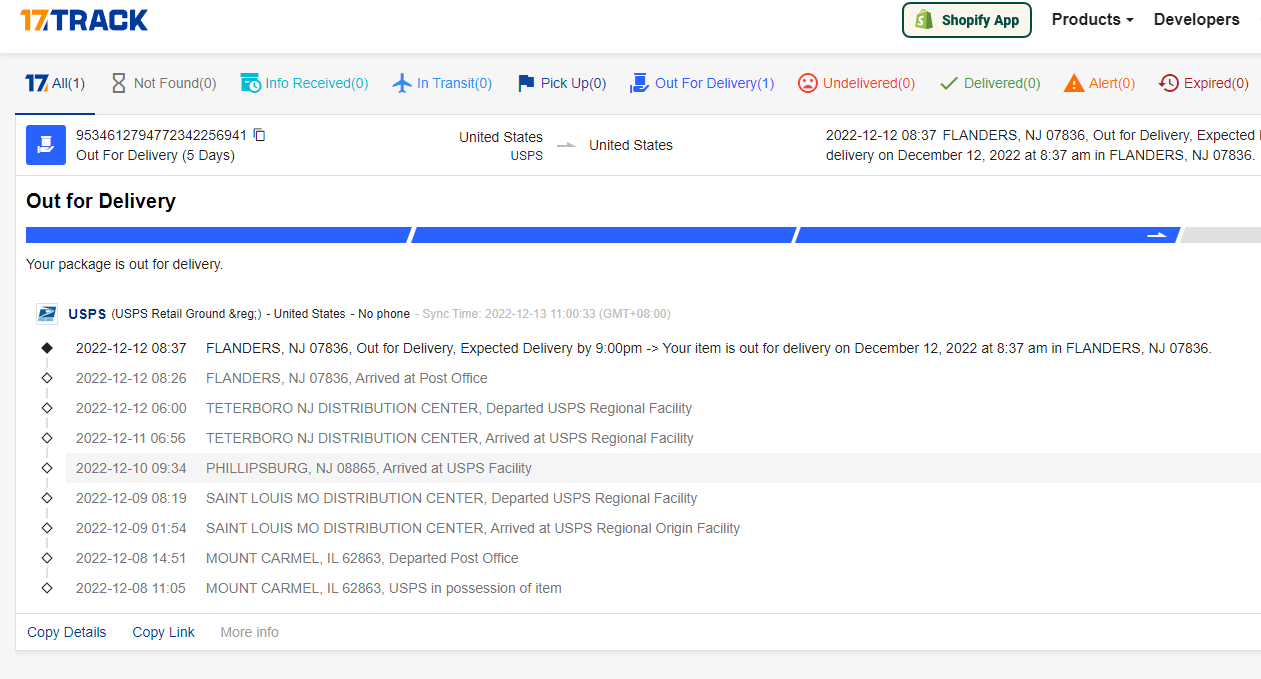Expand the Products dropdown menu
The height and width of the screenshot is (679, 1261).
pos(1092,20)
